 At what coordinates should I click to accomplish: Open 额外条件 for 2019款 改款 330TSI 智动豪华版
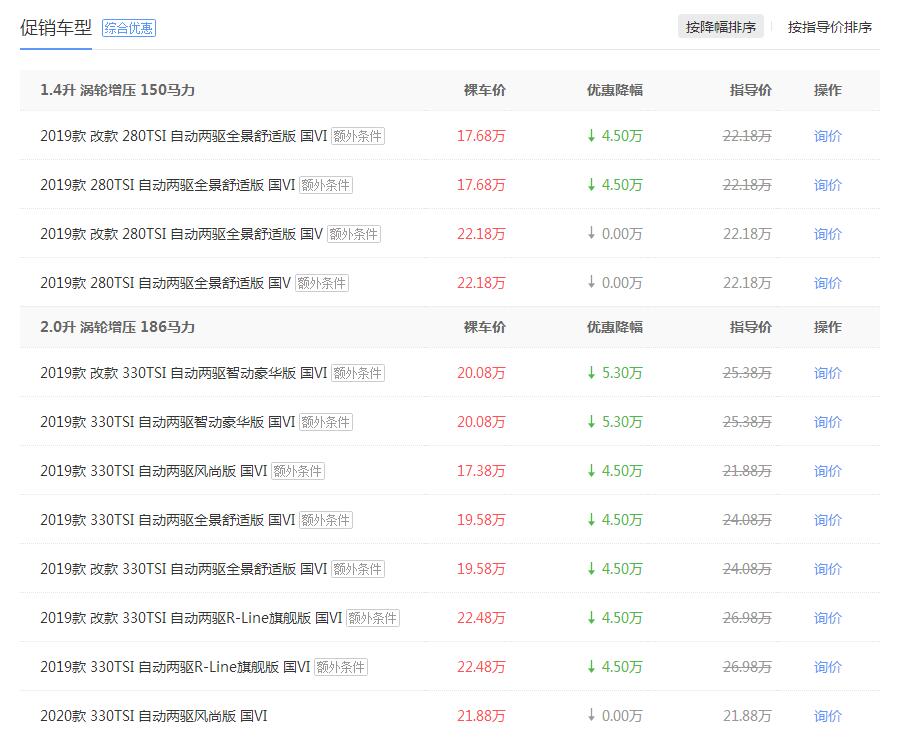point(357,373)
